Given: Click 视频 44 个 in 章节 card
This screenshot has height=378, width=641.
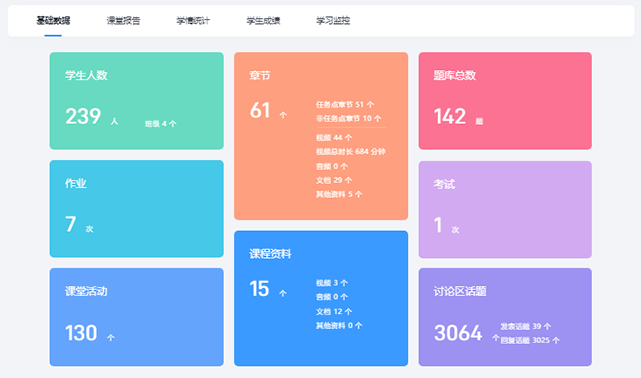Looking at the screenshot, I should coord(334,138).
